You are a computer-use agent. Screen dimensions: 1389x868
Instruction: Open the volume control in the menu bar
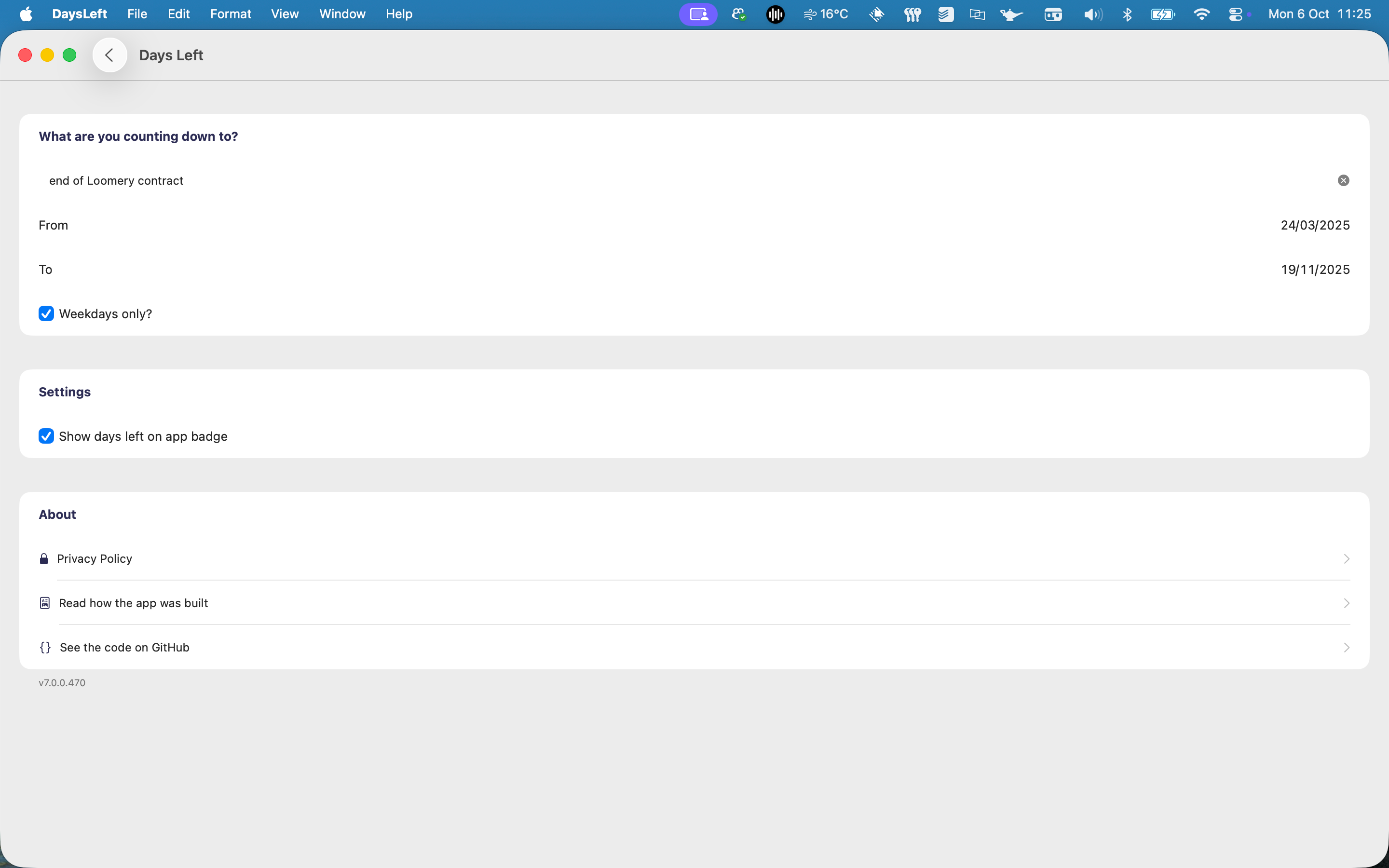tap(1093, 14)
